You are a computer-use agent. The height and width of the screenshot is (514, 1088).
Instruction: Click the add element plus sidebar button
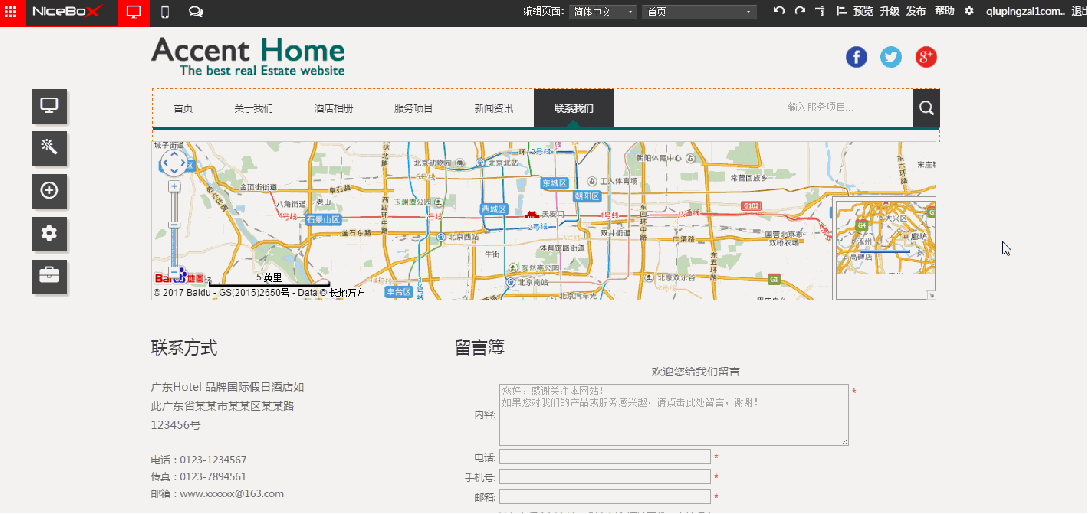pos(49,190)
